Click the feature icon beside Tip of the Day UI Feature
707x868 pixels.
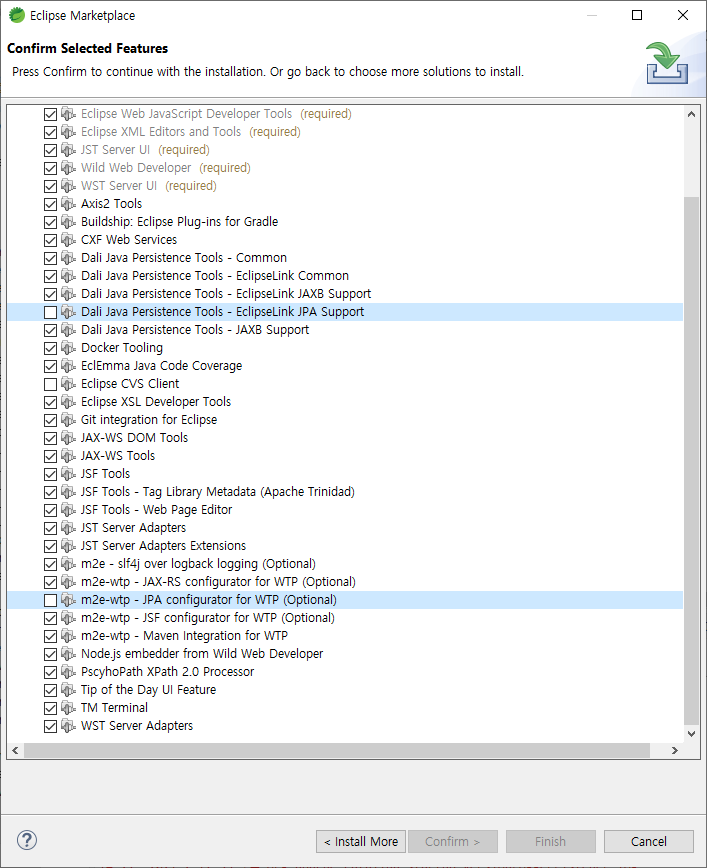pyautogui.click(x=68, y=690)
